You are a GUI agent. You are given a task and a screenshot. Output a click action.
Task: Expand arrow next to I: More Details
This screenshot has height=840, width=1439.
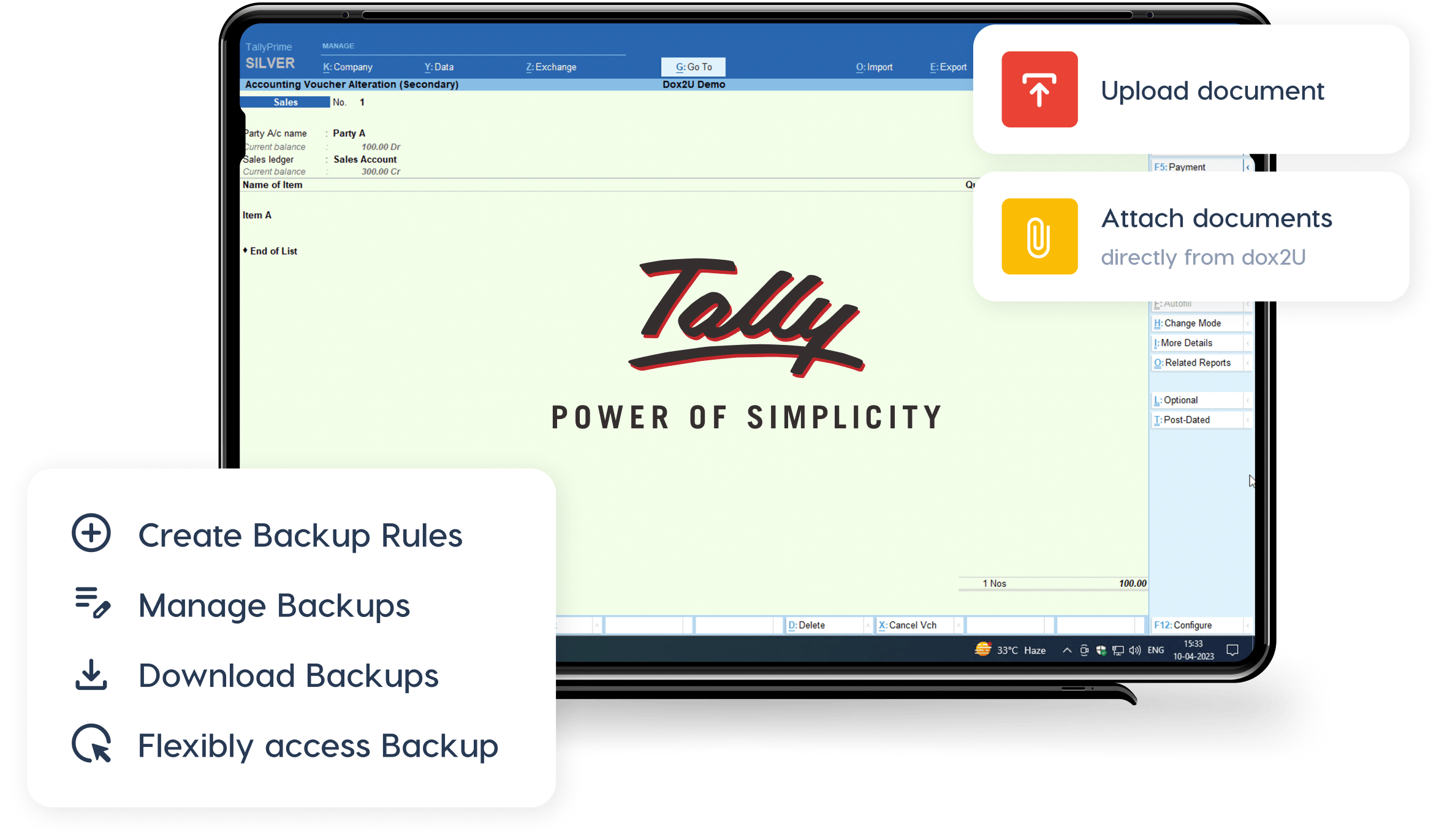click(x=1247, y=343)
